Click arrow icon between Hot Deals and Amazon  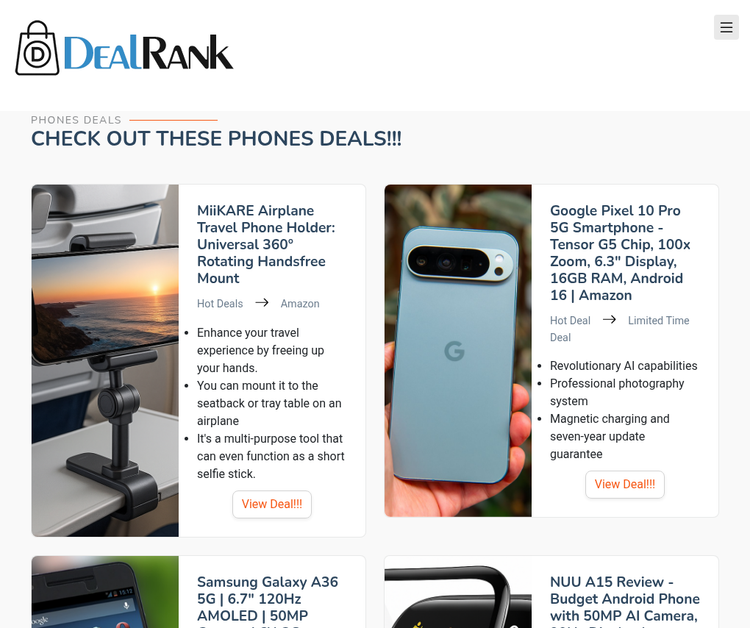coord(262,303)
